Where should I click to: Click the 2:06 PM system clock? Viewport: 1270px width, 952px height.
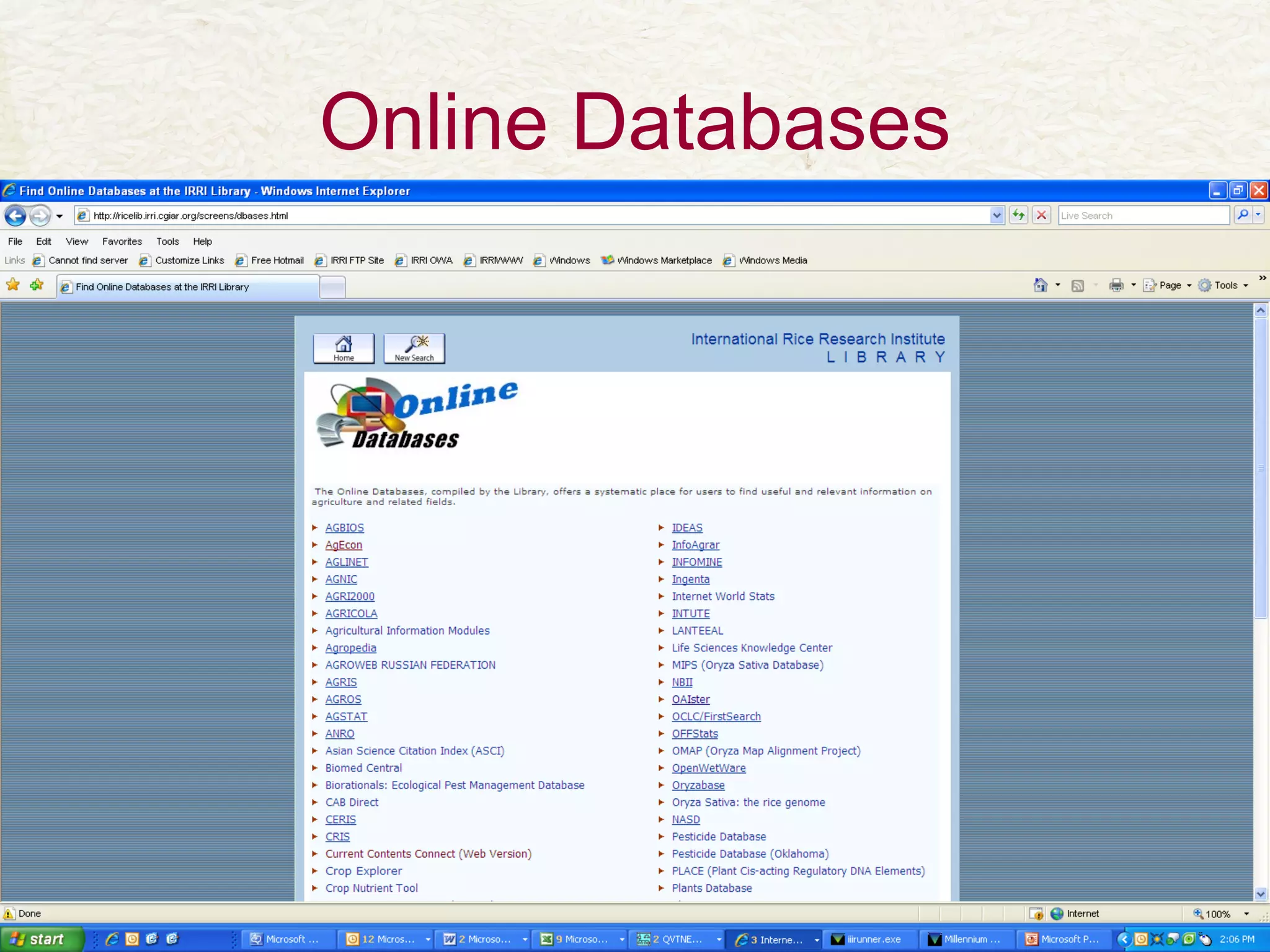click(x=1237, y=939)
